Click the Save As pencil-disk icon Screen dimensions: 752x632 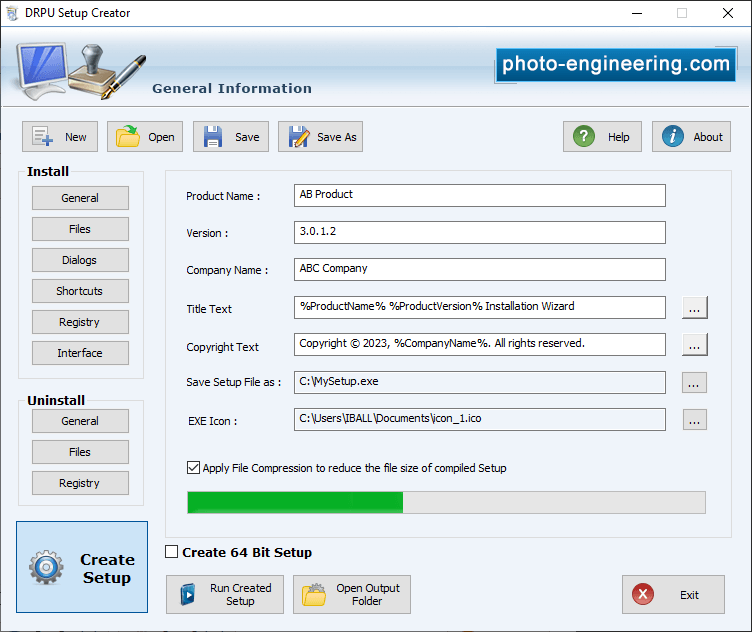(x=299, y=137)
